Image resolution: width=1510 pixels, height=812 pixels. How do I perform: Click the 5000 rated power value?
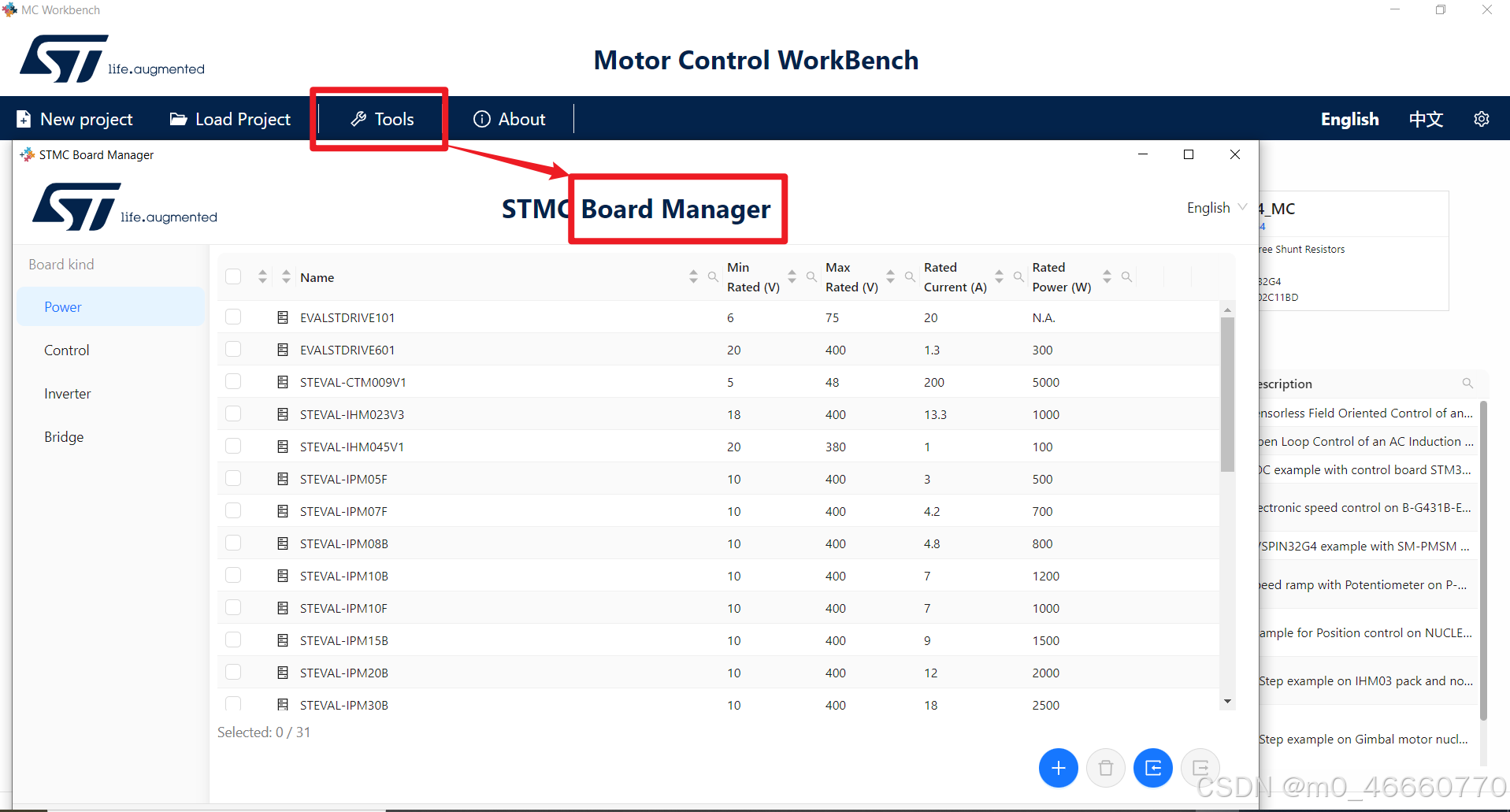point(1046,382)
